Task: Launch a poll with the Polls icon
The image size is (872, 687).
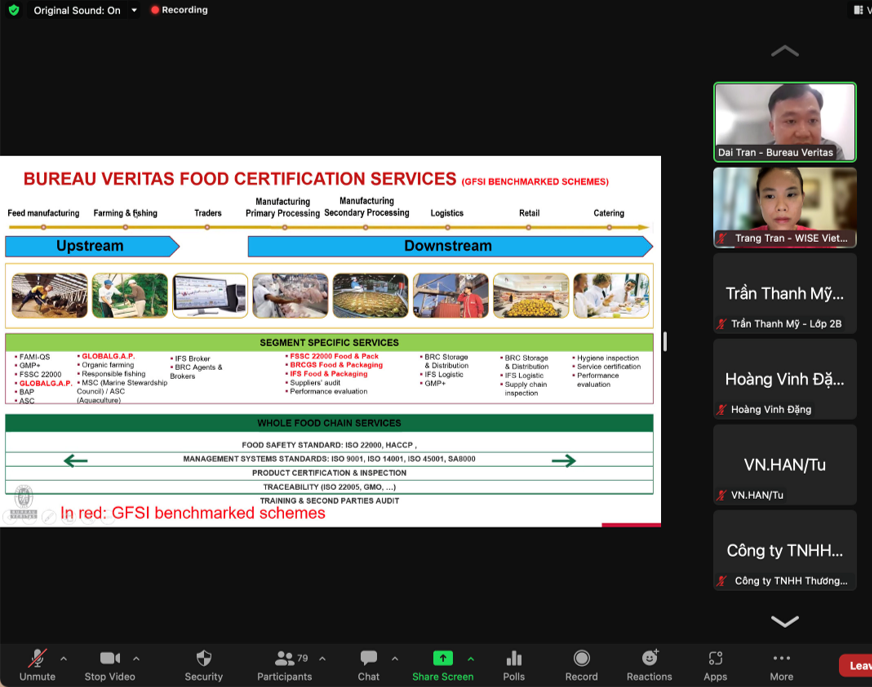Action: [513, 658]
